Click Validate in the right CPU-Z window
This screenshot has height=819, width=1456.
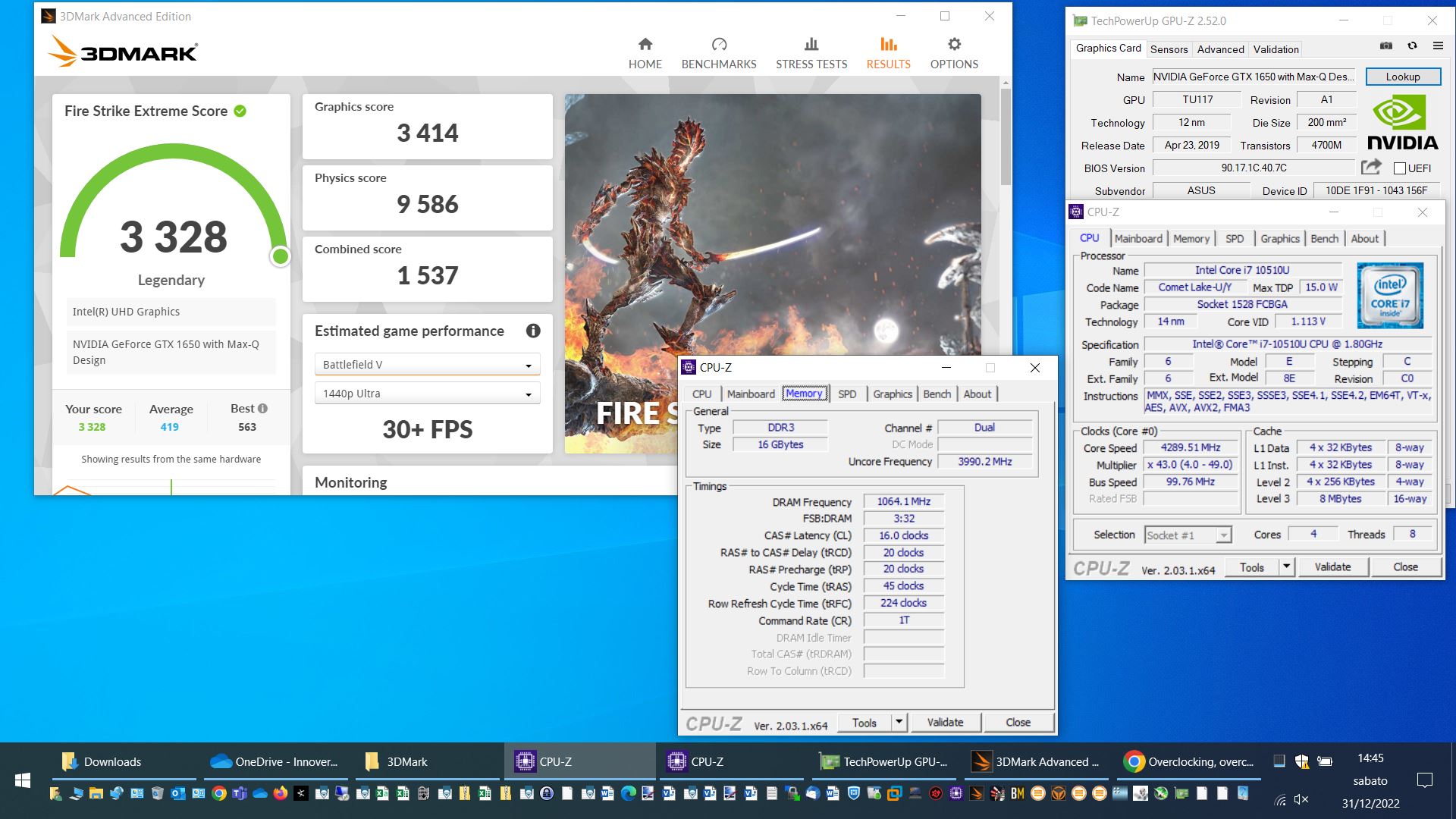(x=1332, y=566)
